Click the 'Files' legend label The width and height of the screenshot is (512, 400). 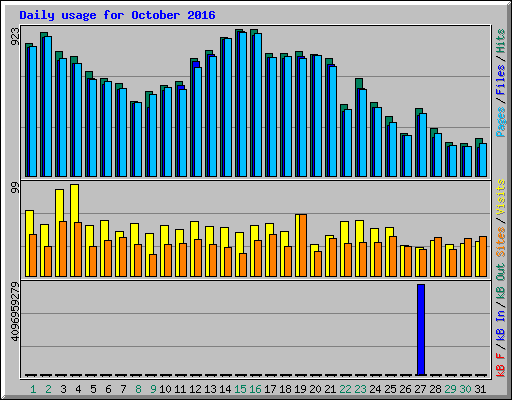[501, 79]
